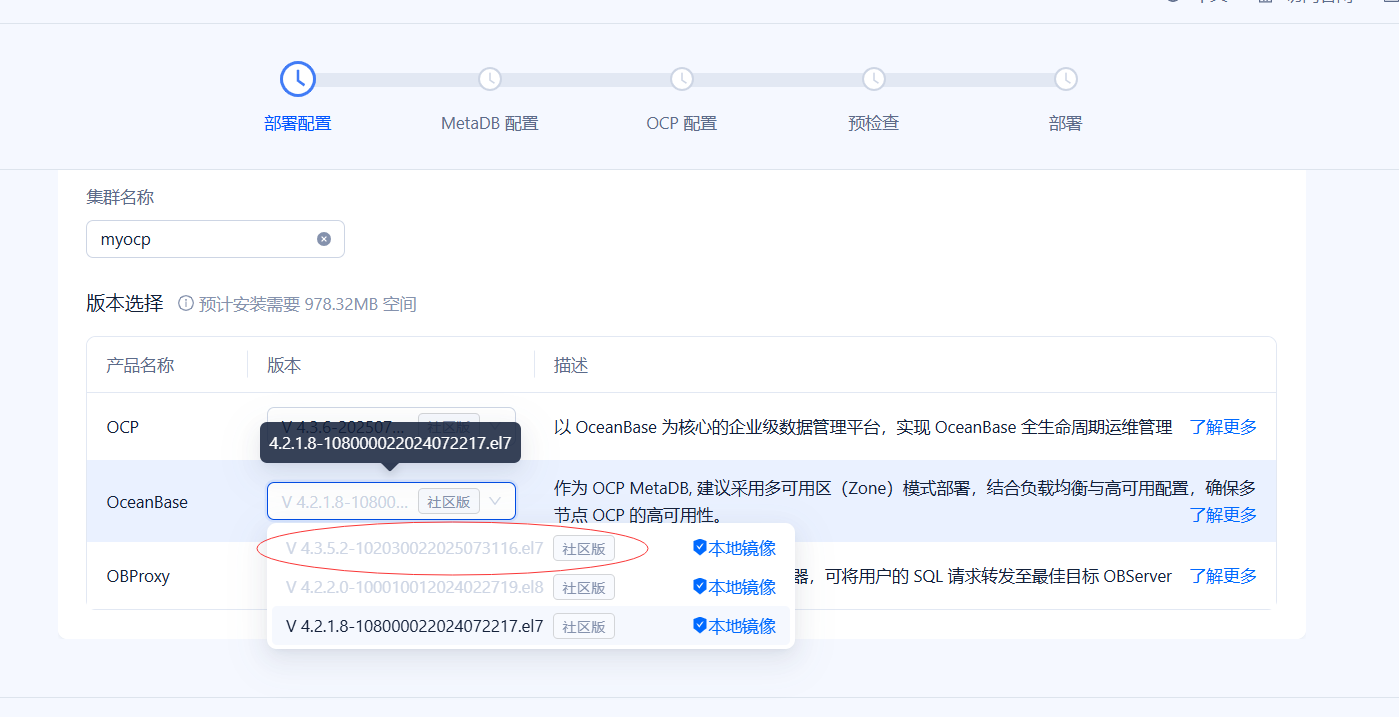Click OceanBase description starting 作为 OCP MetaDB
This screenshot has width=1399, height=717.
tap(905, 501)
